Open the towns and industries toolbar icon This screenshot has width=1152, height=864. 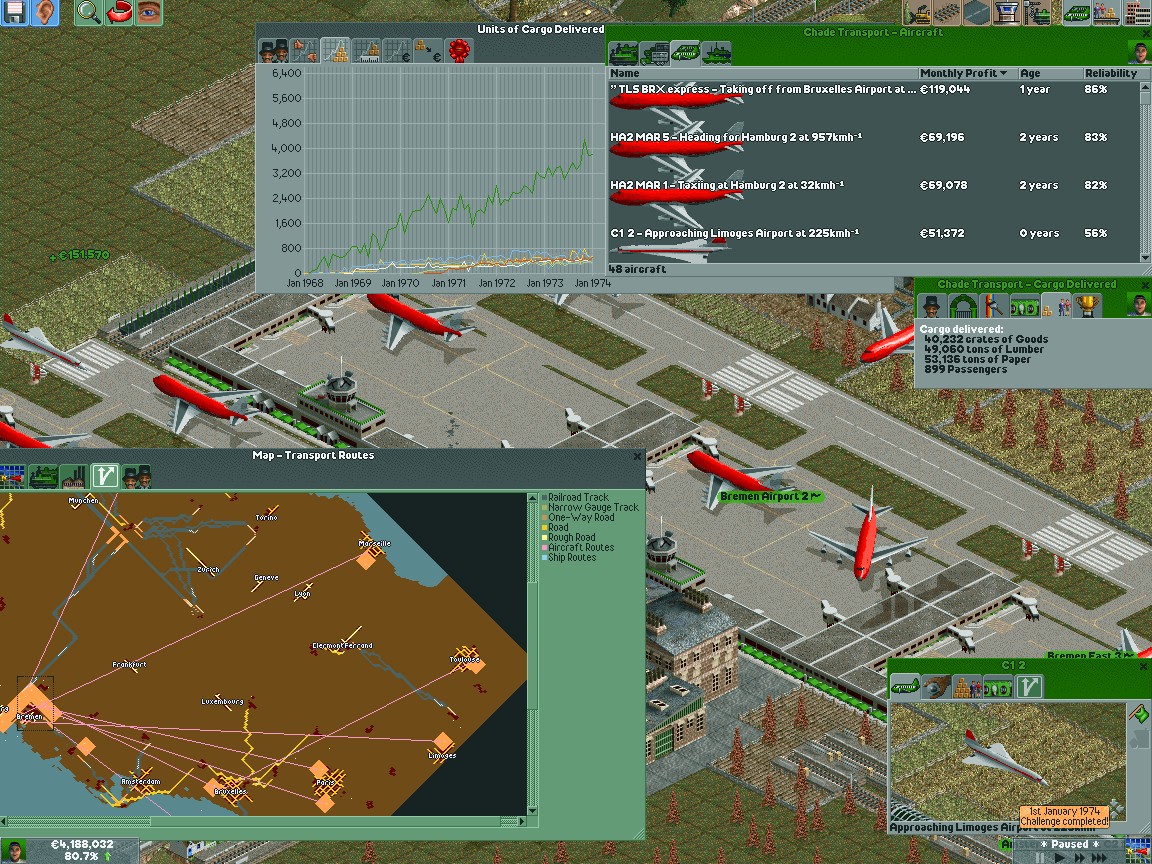1137,12
